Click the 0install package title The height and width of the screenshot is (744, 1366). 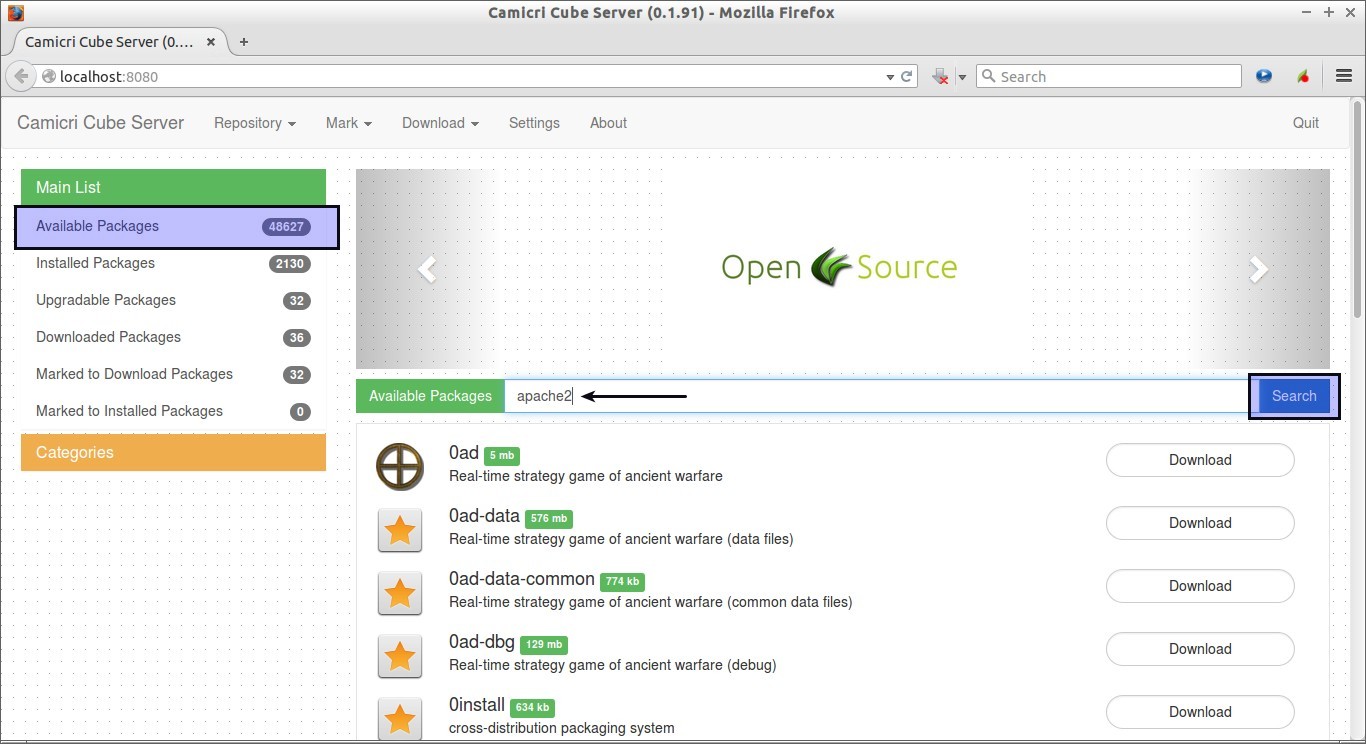[x=477, y=705]
